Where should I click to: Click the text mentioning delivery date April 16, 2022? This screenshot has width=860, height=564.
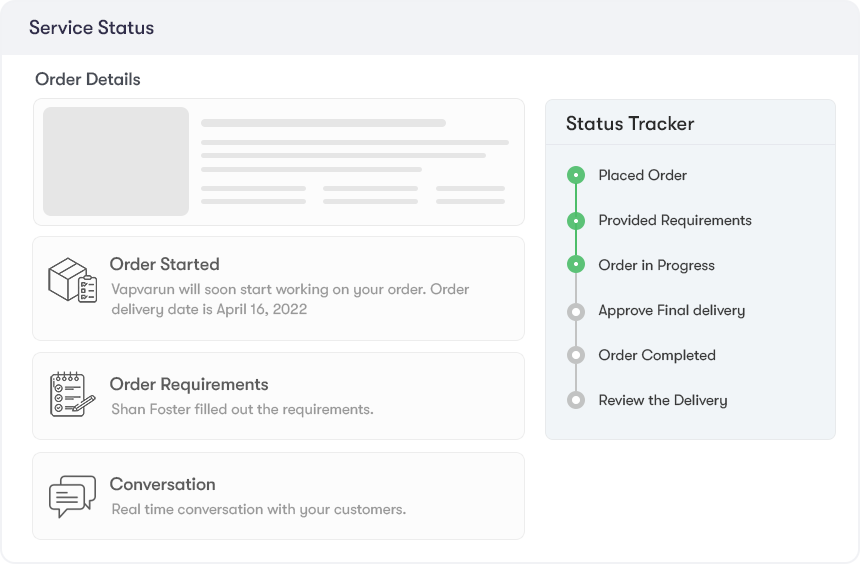(290, 299)
